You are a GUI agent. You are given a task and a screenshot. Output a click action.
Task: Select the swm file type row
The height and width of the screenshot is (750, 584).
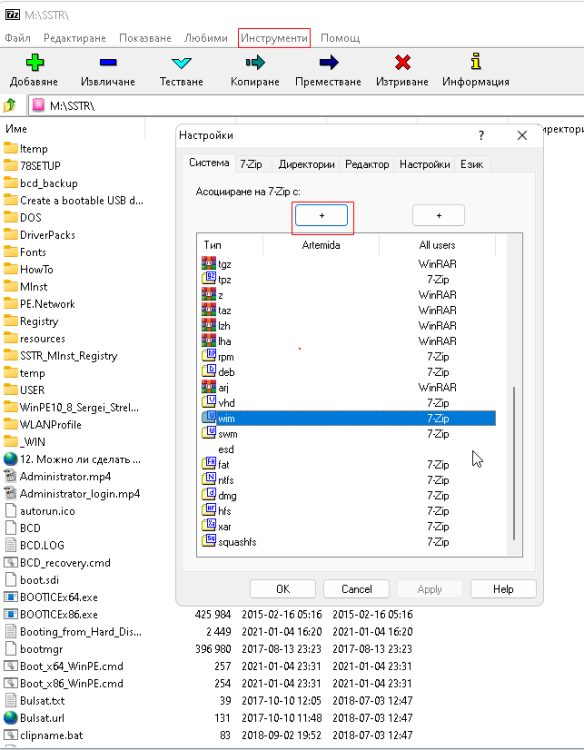[x=349, y=433]
